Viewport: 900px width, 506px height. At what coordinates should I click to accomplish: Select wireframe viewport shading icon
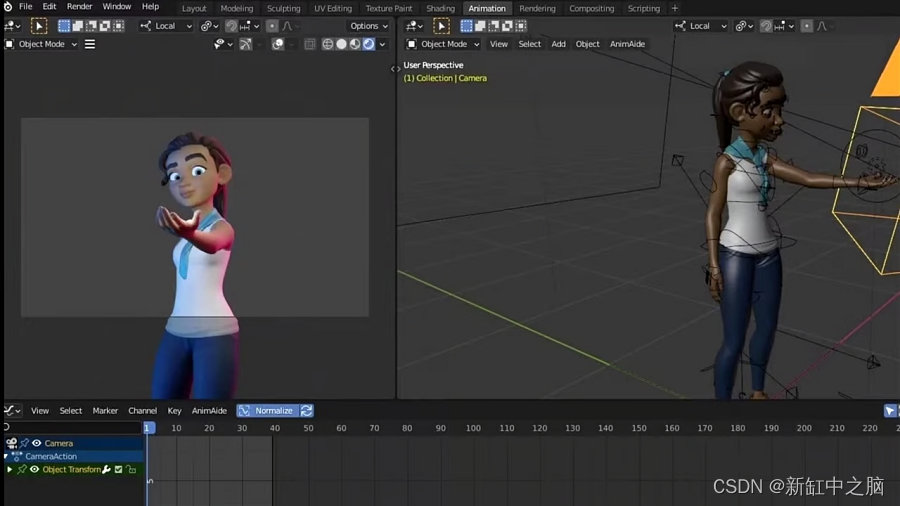click(328, 44)
